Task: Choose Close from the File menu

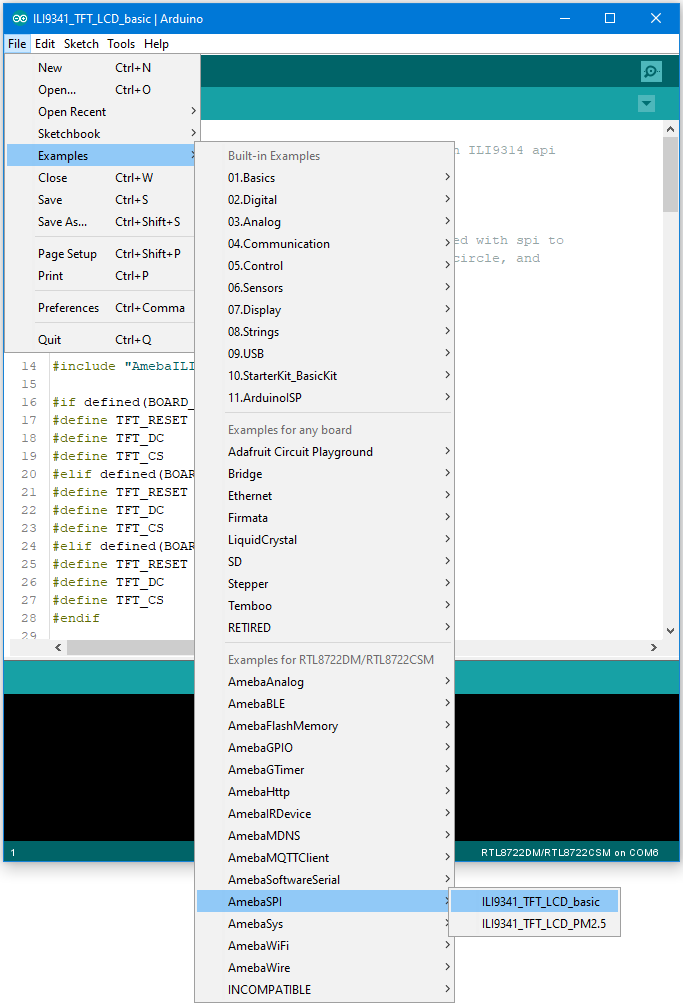Action: click(103, 178)
